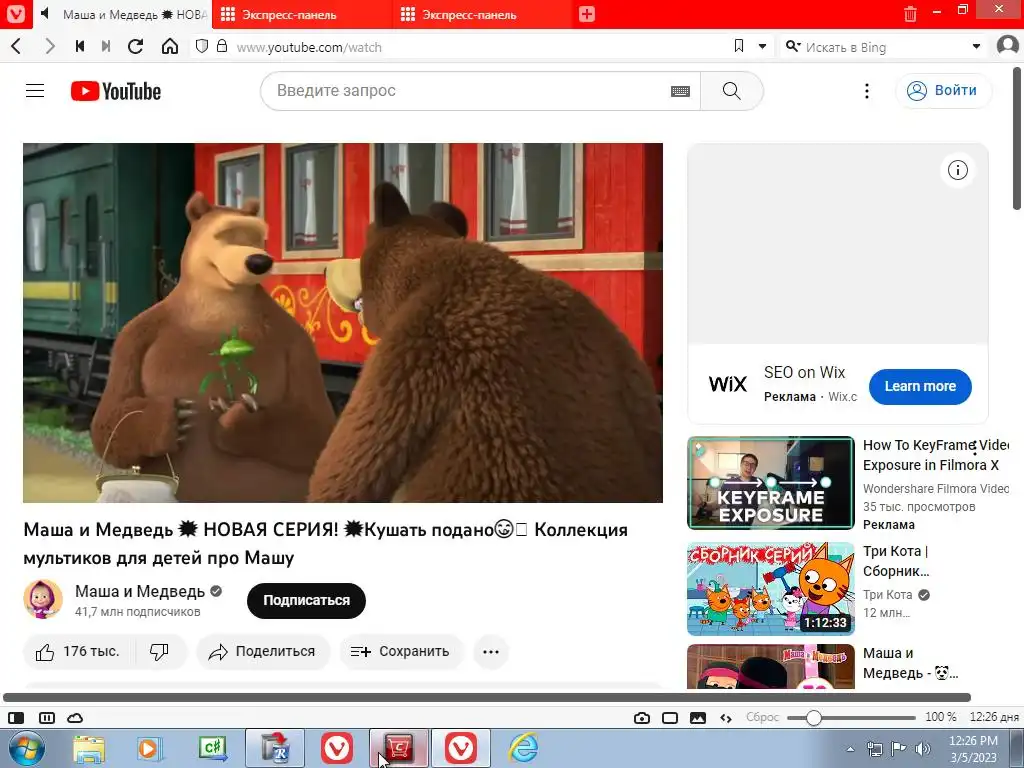Switch to the second Экспресс-панель tab
The image size is (1024, 768).
tap(482, 14)
